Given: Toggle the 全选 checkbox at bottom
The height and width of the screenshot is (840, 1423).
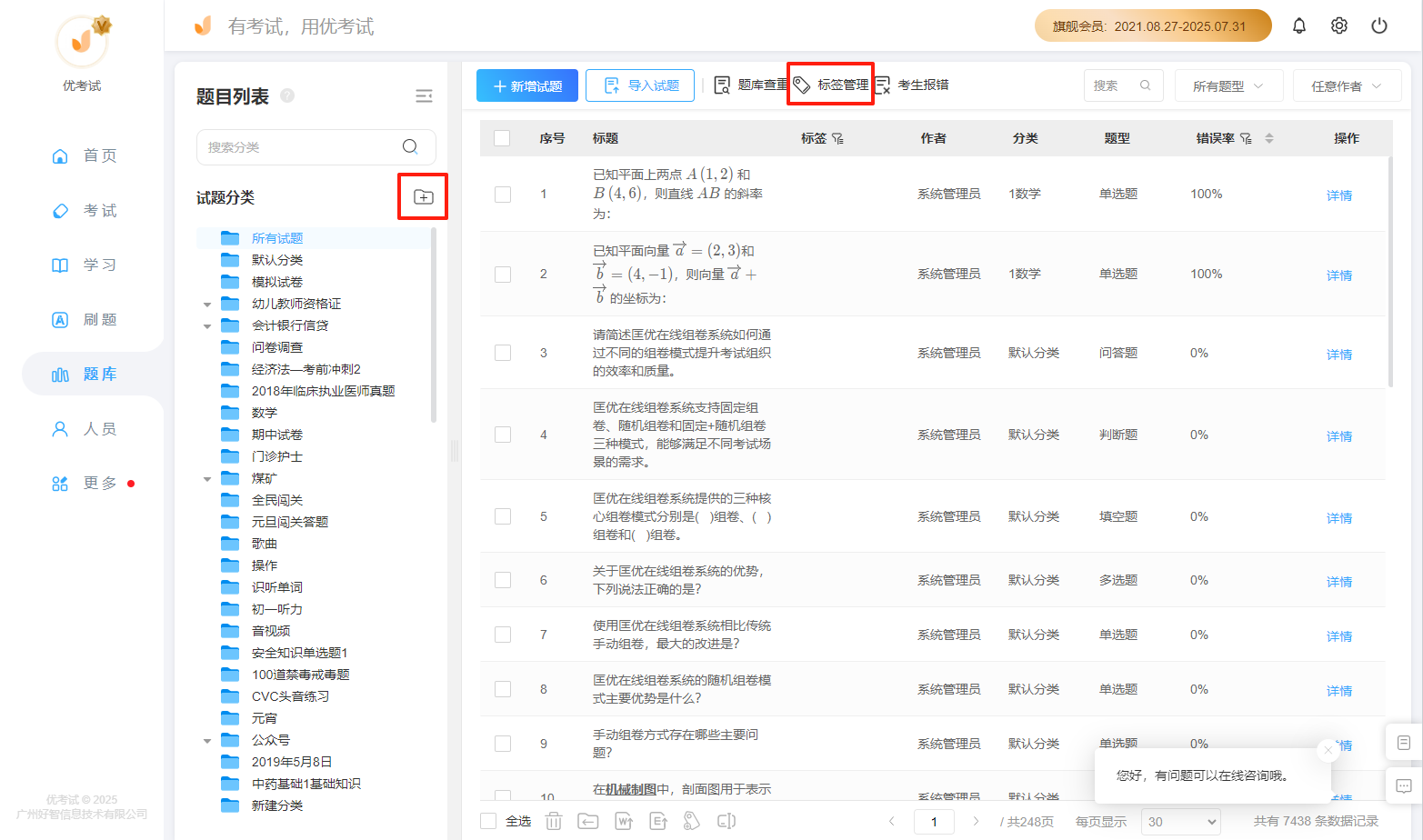Looking at the screenshot, I should pyautogui.click(x=488, y=821).
